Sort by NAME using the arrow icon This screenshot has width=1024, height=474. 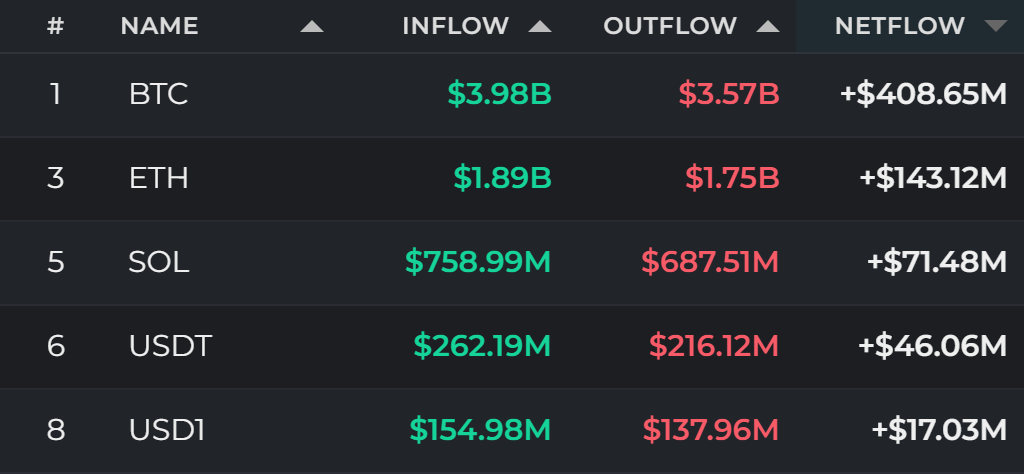(x=312, y=26)
